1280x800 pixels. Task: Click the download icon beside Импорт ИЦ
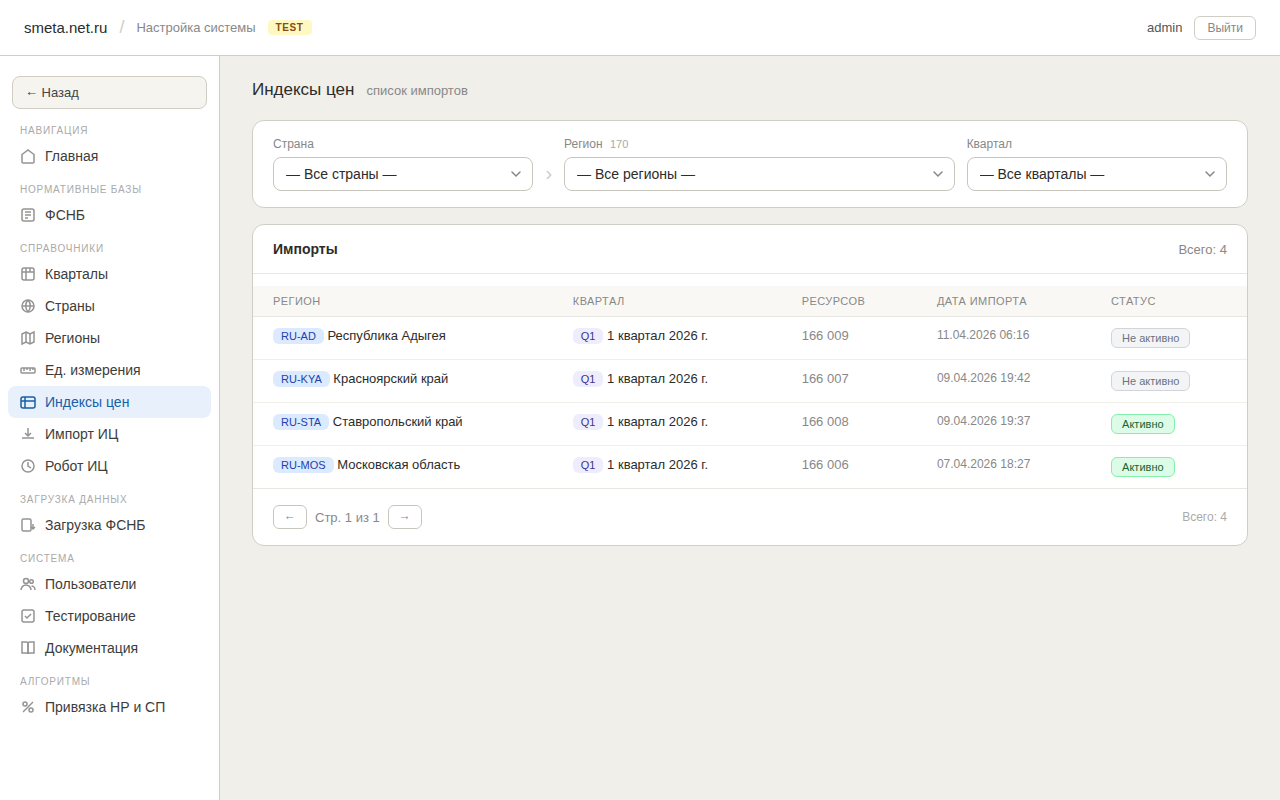coord(28,434)
